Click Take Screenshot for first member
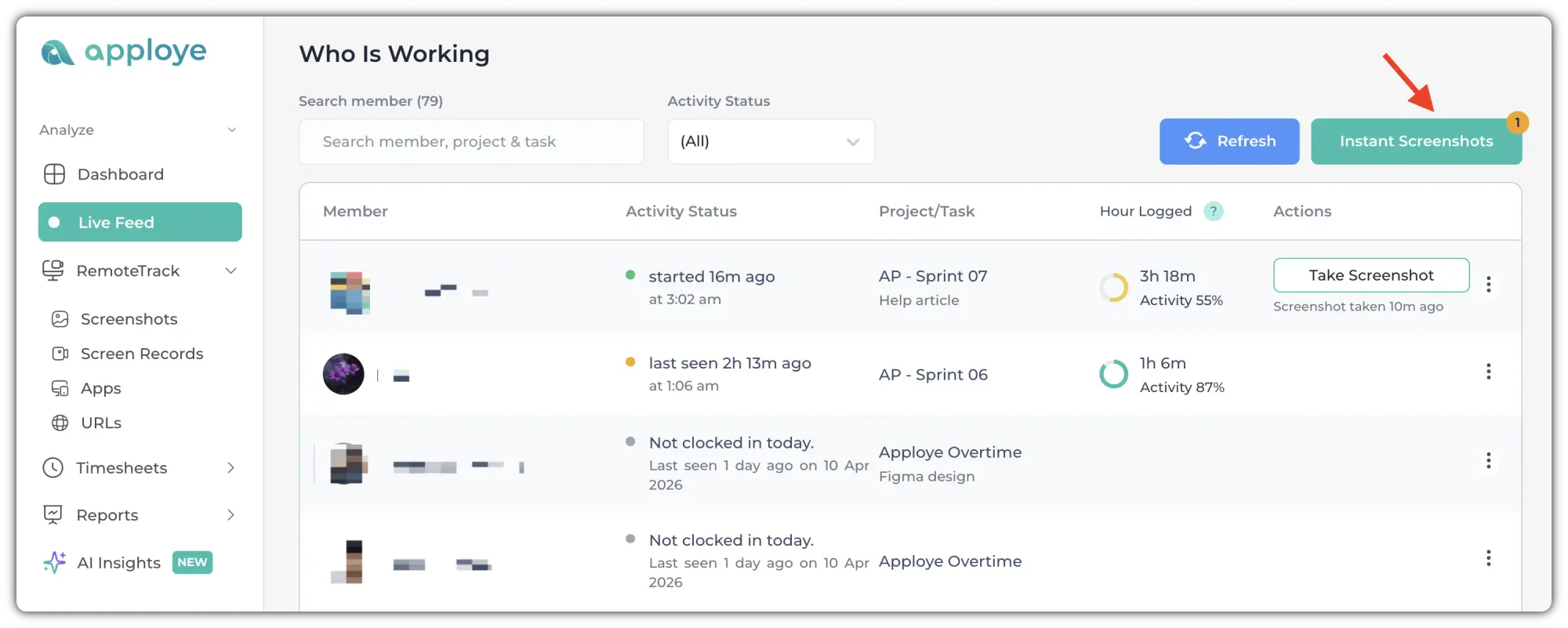The width and height of the screenshot is (1568, 628). point(1370,275)
